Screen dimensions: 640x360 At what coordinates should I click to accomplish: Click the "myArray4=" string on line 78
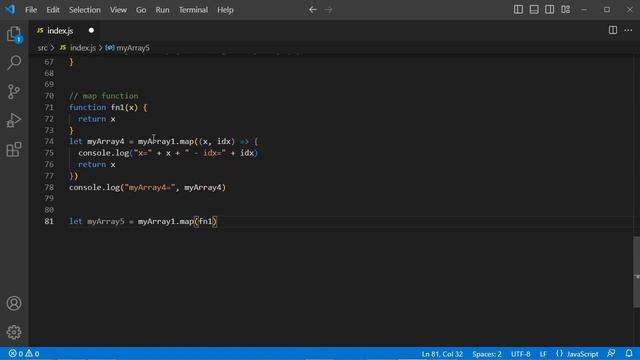pos(150,187)
